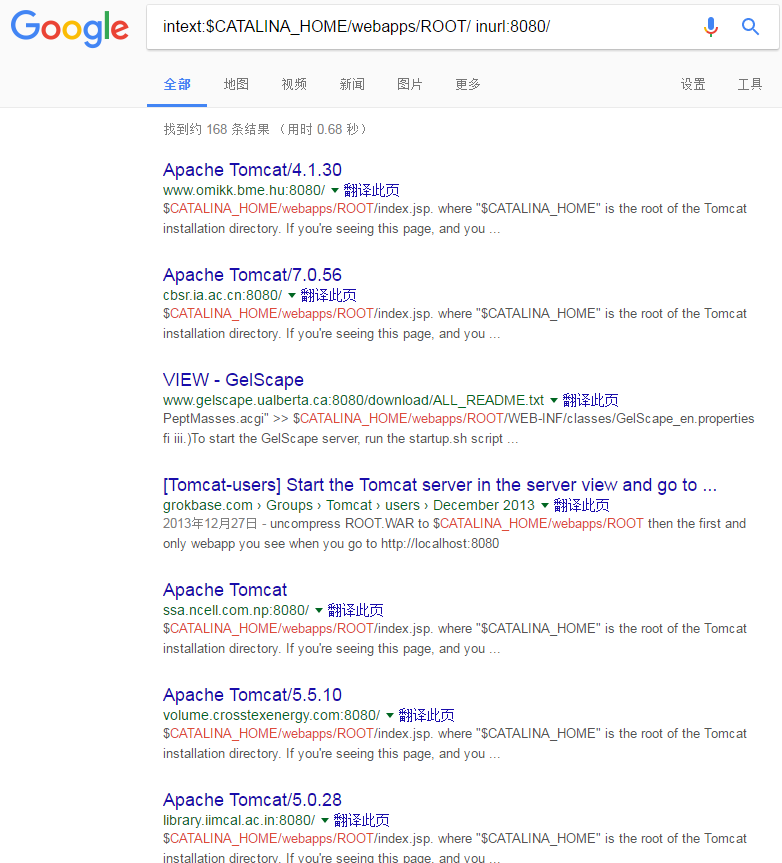
Task: Select the 全部 results tab
Action: pos(177,84)
